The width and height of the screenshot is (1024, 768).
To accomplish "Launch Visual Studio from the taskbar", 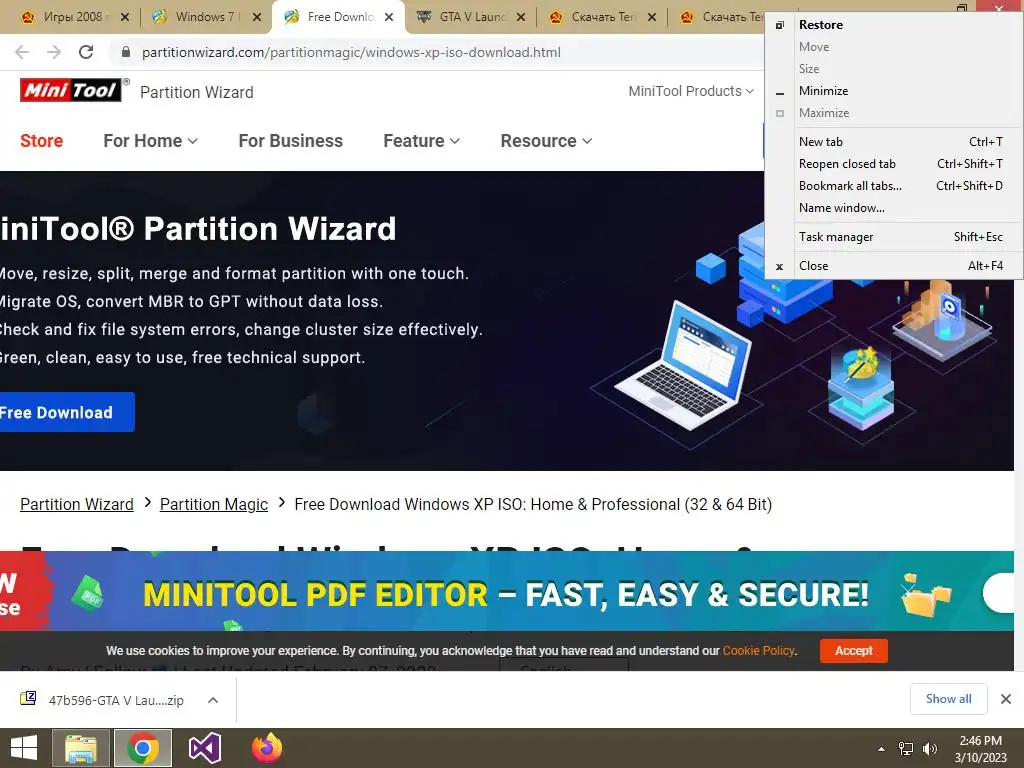I will click(x=205, y=748).
